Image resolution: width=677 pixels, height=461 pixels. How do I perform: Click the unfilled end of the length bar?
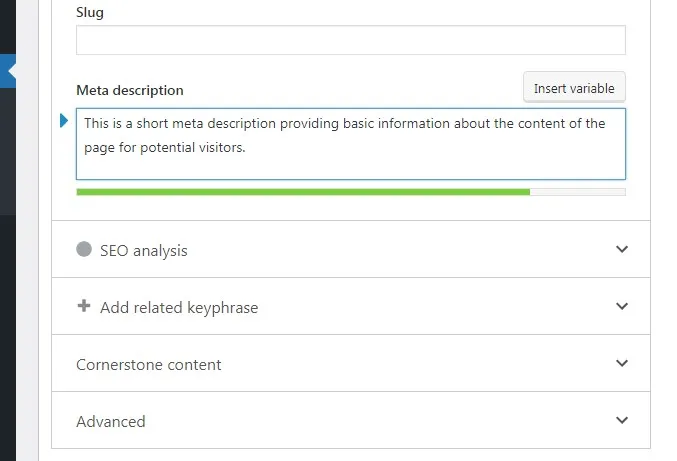(x=578, y=192)
